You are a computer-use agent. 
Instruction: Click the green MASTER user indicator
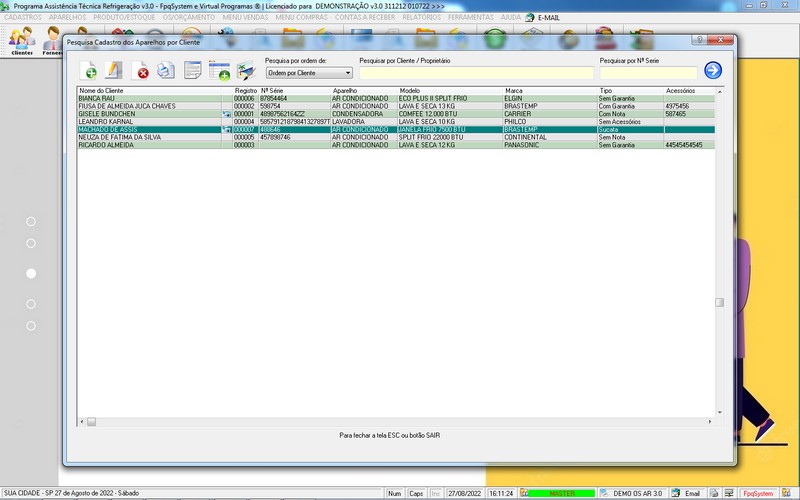tap(562, 494)
